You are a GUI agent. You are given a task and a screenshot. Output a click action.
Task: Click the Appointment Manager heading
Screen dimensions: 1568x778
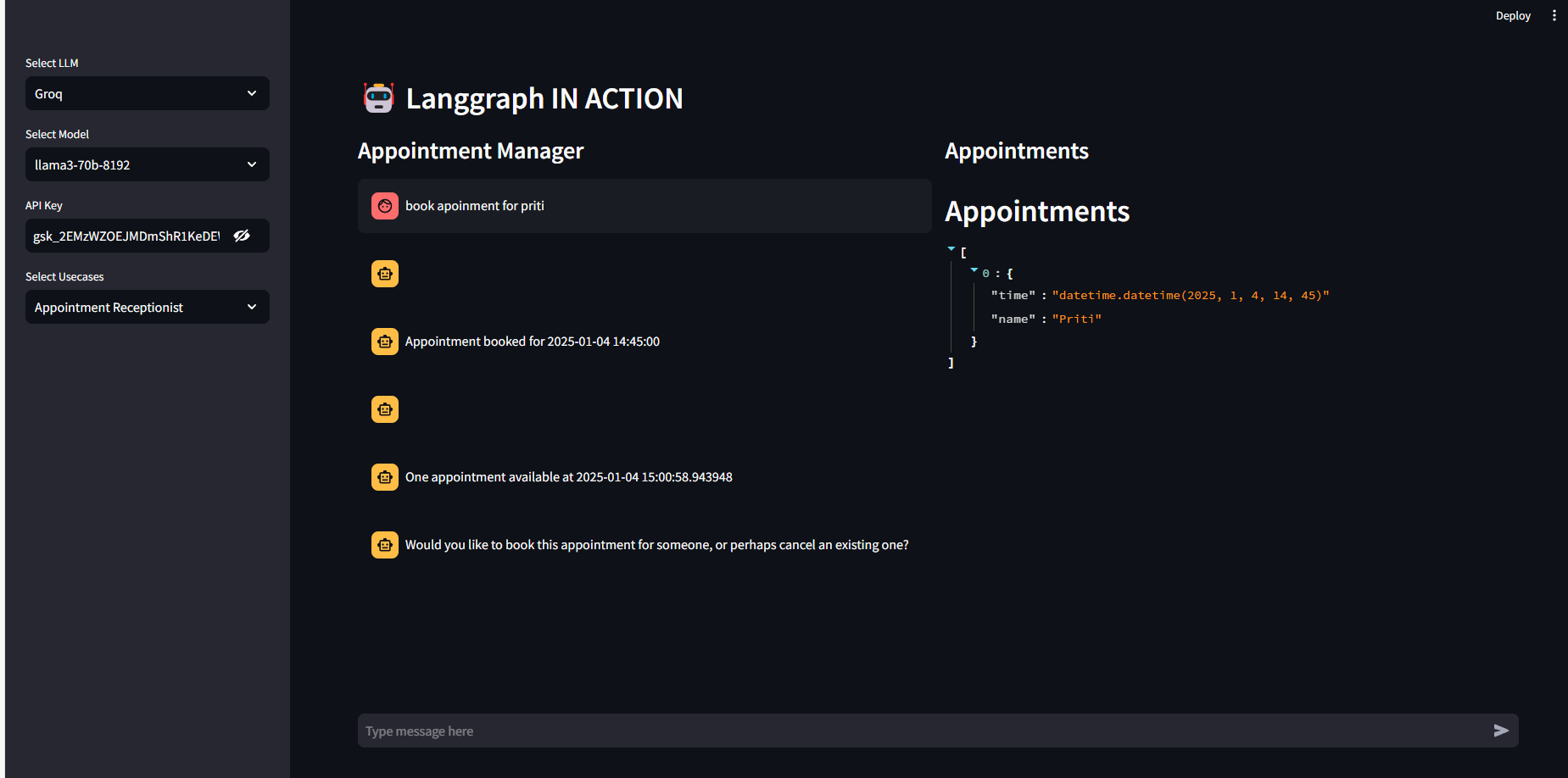[x=471, y=151]
